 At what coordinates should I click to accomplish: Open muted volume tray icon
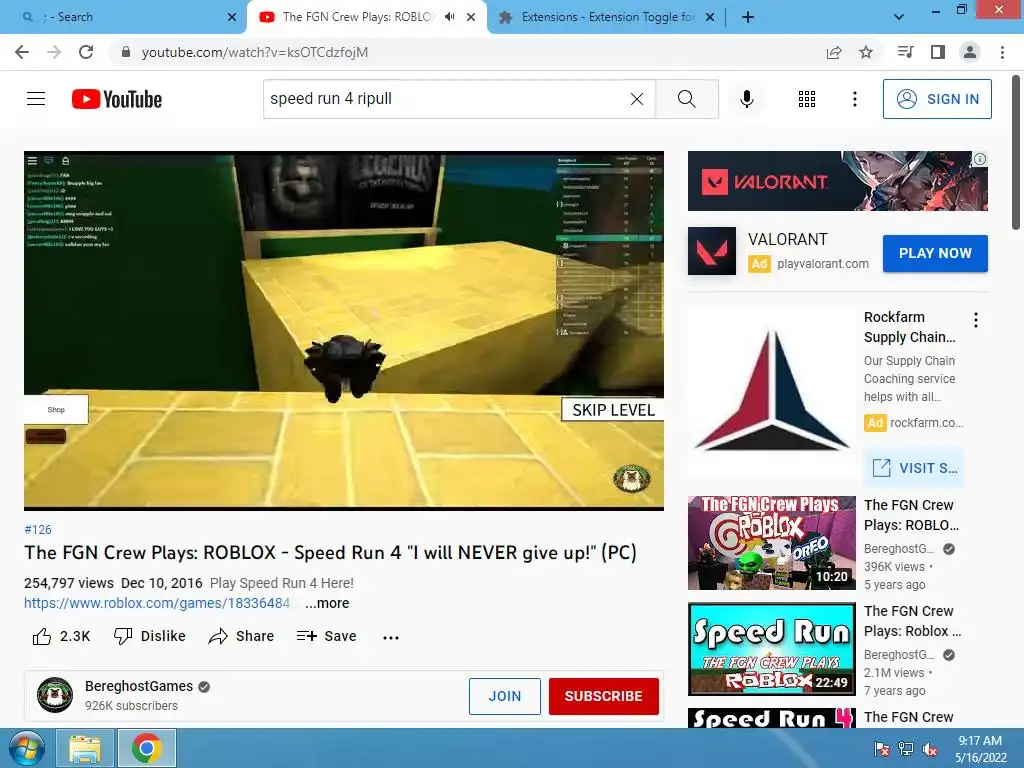tap(930, 749)
